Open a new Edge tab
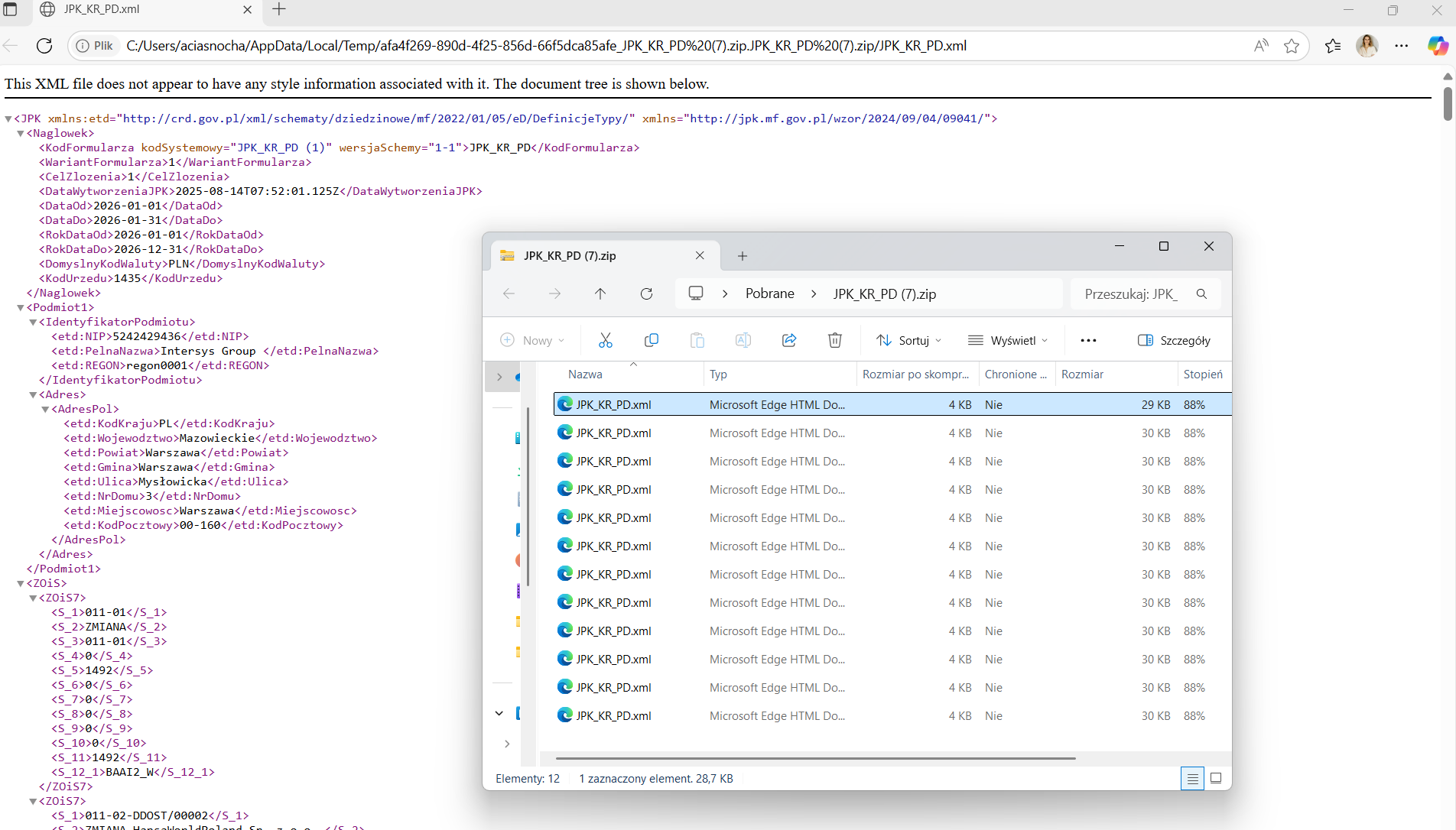Screen dimensions: 1456x830 point(279,9)
